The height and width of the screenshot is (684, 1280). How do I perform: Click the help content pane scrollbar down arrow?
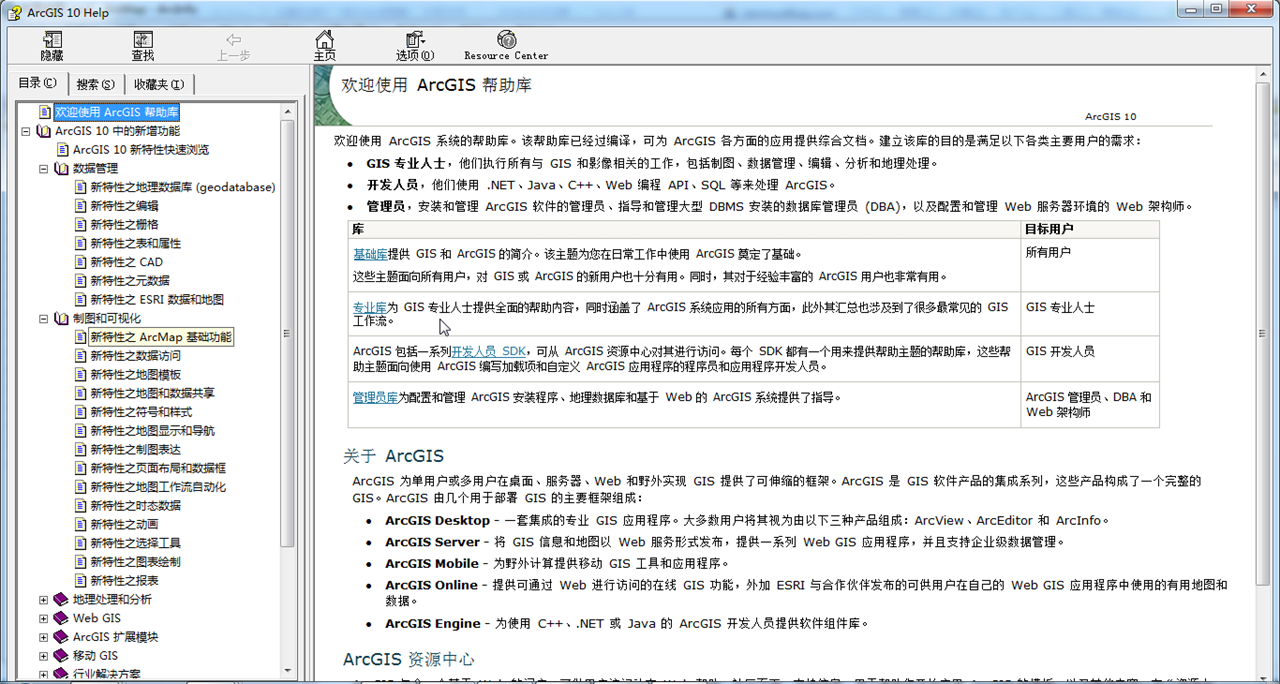pos(1264,675)
